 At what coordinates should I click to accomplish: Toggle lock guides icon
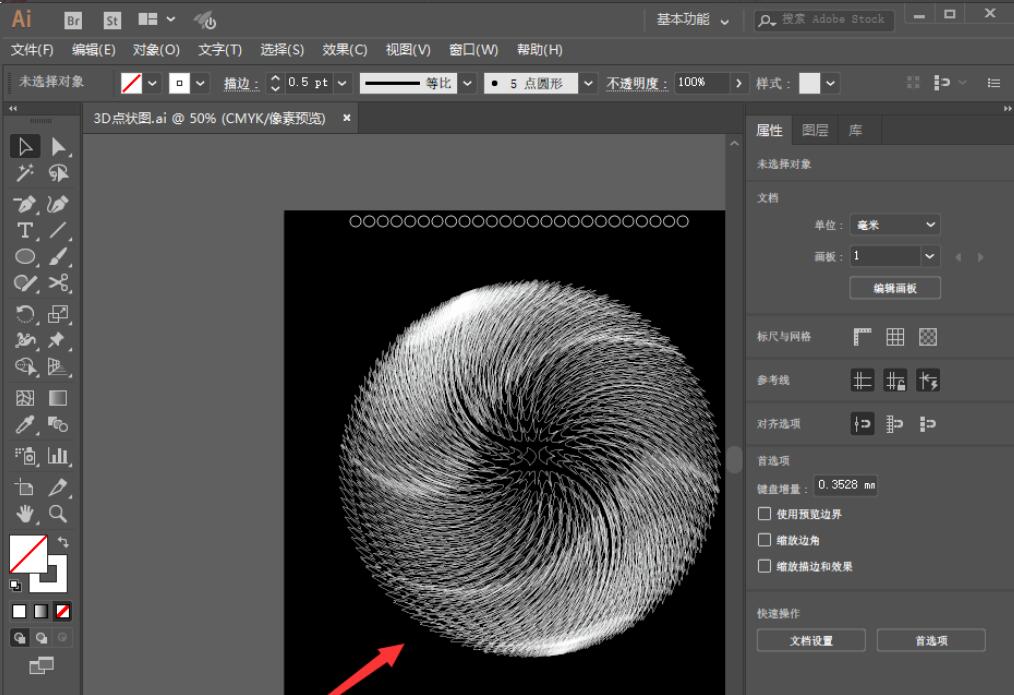[895, 380]
